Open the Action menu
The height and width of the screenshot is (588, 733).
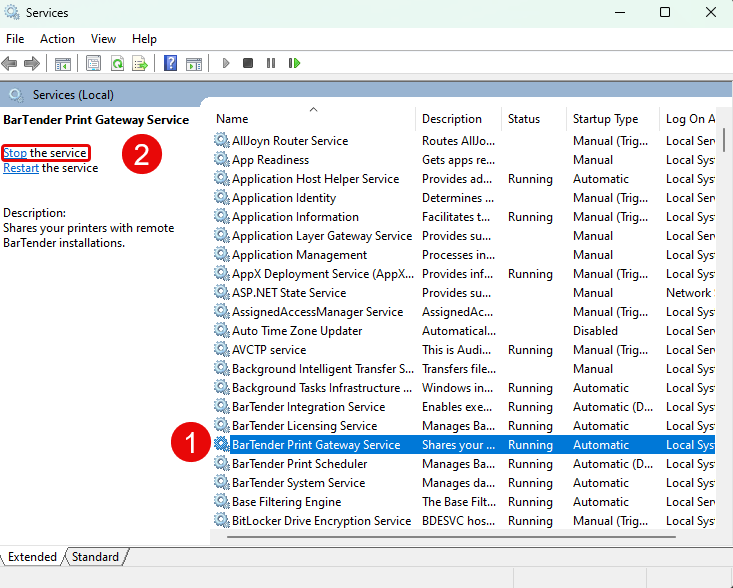(57, 39)
